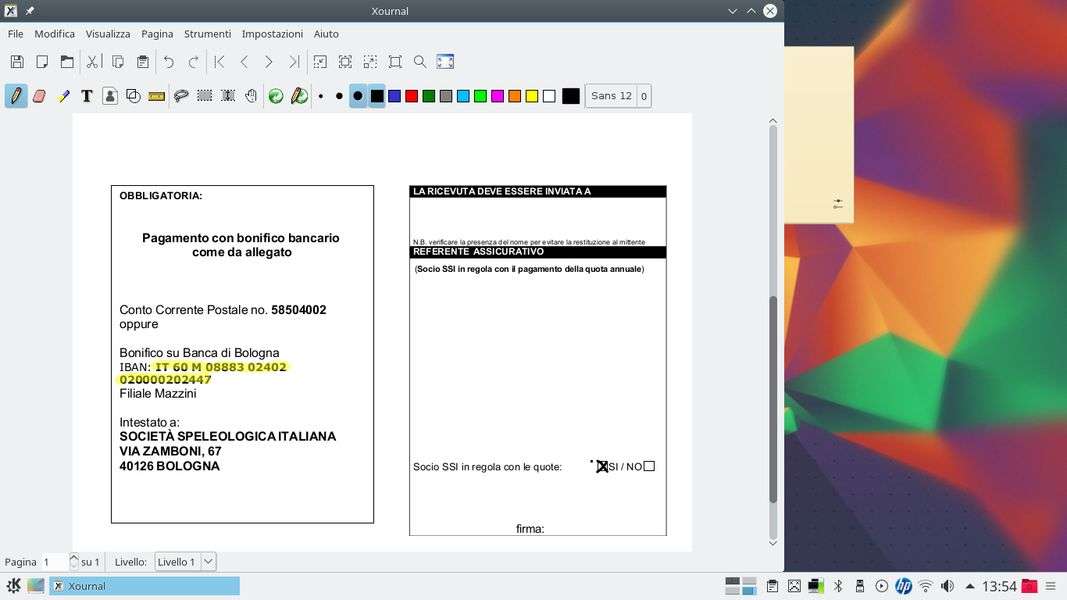
Task: Toggle the Pen tool button
Action: (16, 96)
